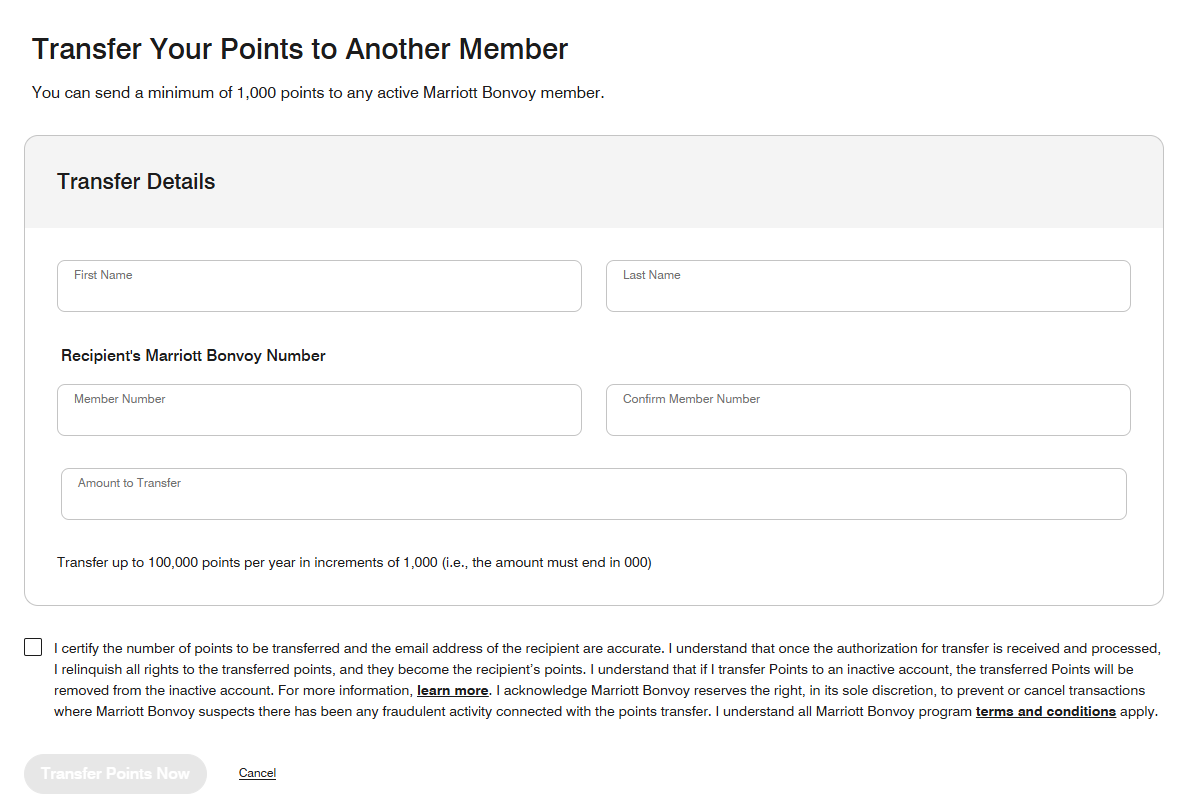Click the Amount to Transfer field

[x=594, y=493]
